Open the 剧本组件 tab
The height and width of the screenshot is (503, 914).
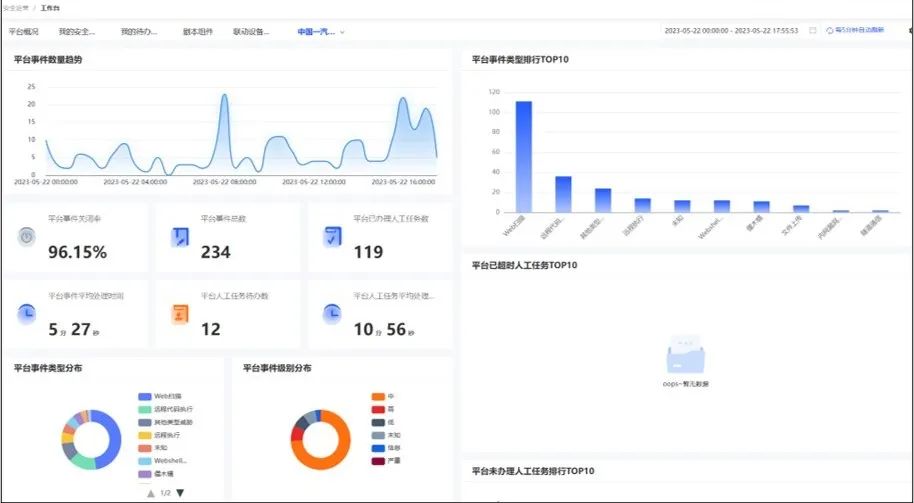pos(196,32)
